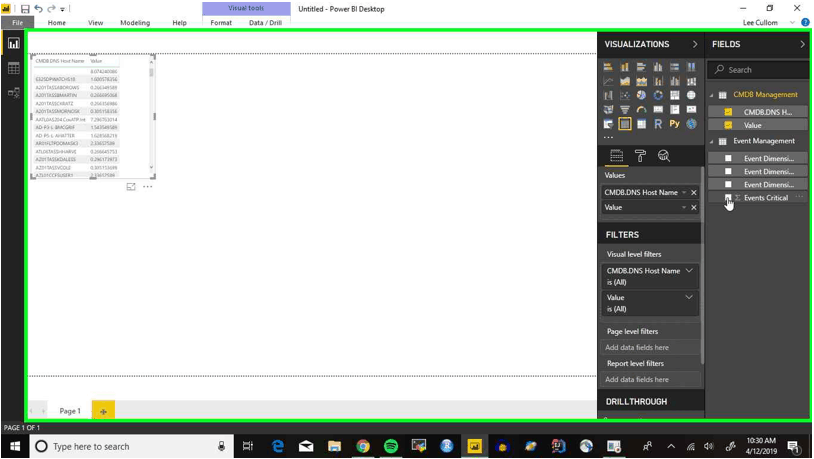Image resolution: width=814 pixels, height=459 pixels.
Task: Select the 100% stacked bar chart visualization
Action: [x=674, y=67]
